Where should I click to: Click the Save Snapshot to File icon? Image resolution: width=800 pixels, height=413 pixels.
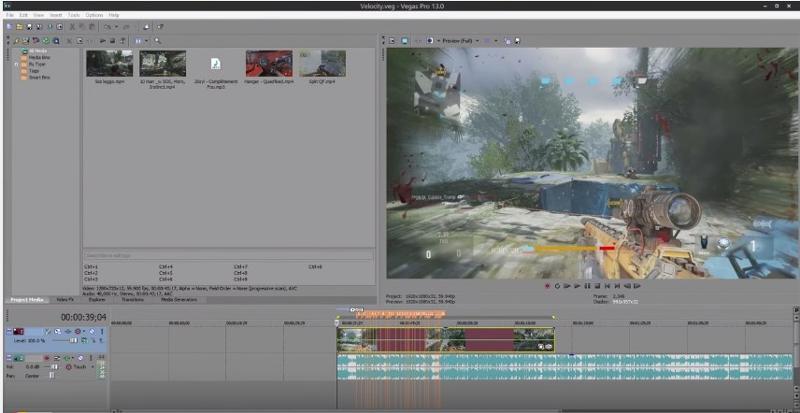516,41
